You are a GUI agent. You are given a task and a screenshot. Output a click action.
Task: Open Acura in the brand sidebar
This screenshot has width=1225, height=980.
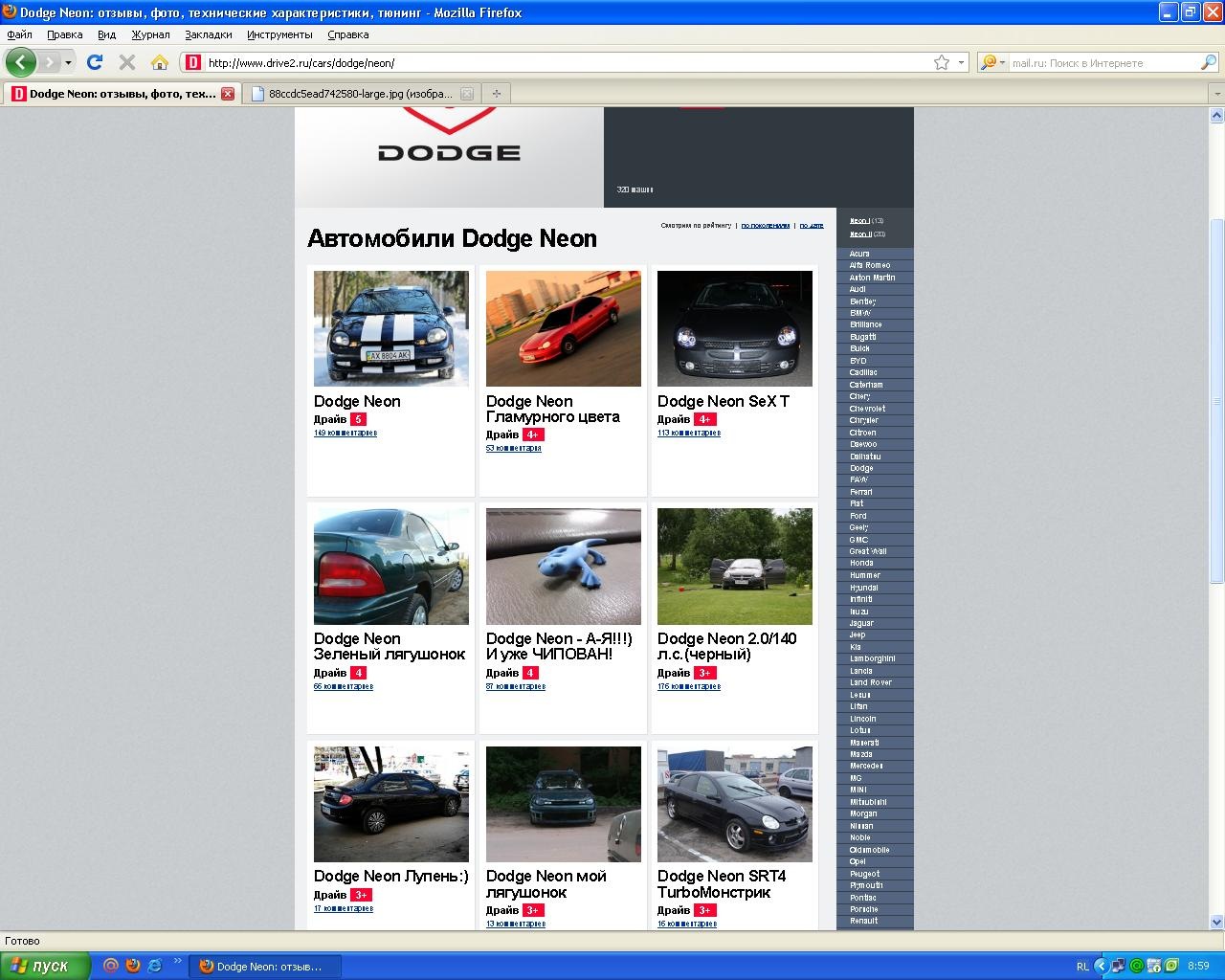859,254
